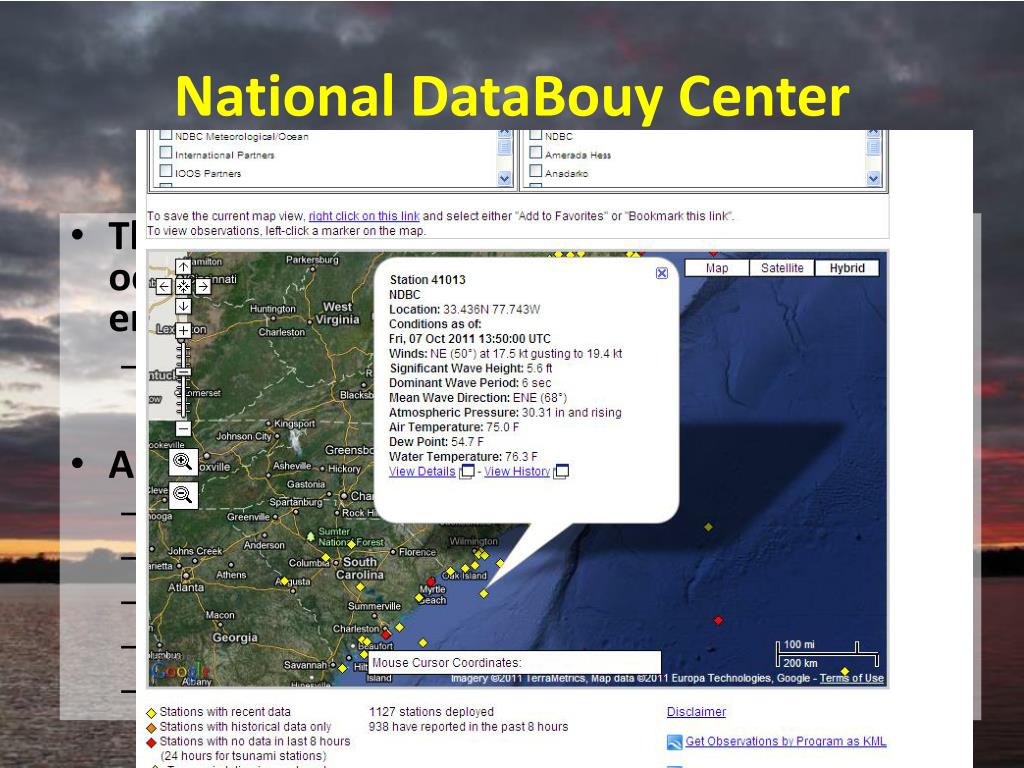Click the 'Station 41013' heading text
Screen dimensions: 1024x768
point(427,280)
